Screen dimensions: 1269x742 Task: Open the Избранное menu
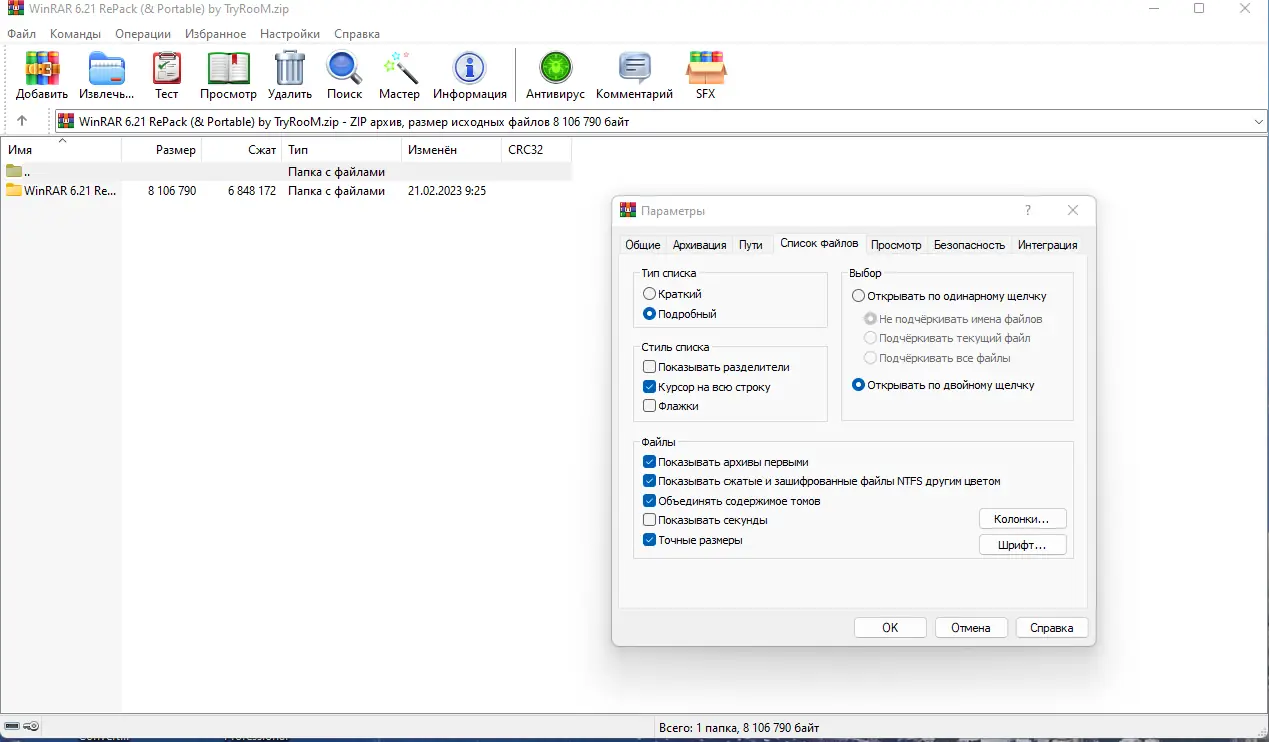tap(215, 34)
